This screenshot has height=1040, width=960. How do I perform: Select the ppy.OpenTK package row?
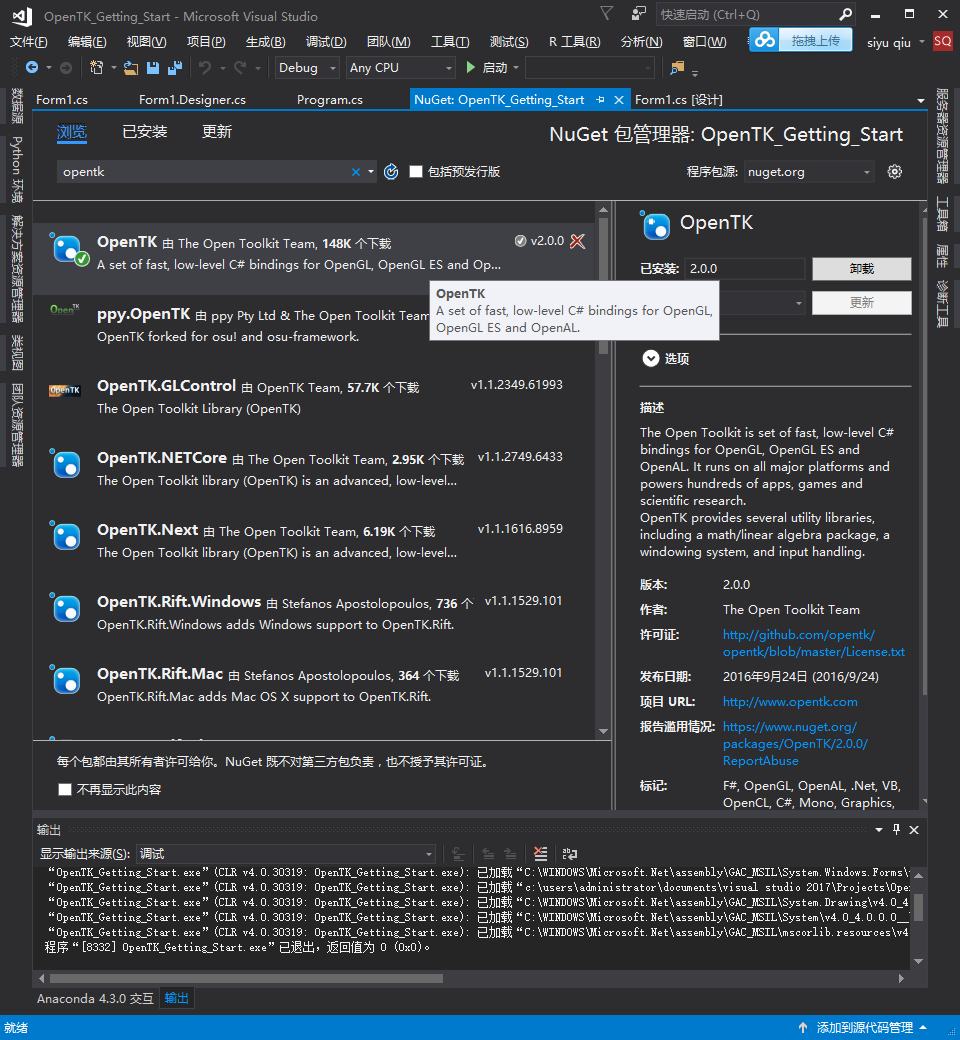(x=313, y=325)
